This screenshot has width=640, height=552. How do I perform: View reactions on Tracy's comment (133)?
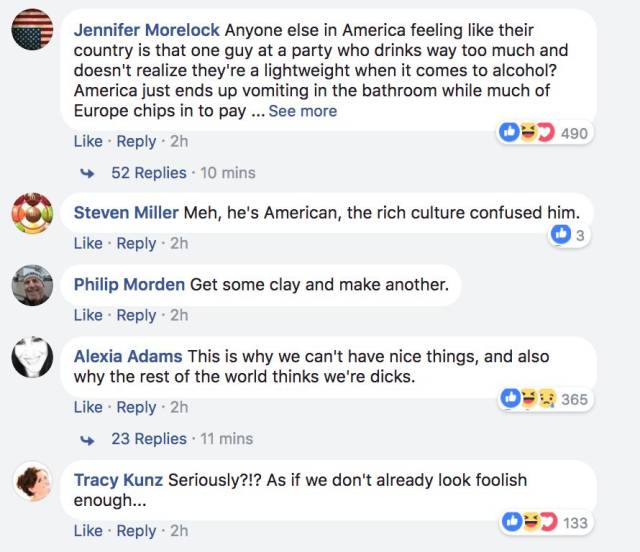click(x=545, y=523)
